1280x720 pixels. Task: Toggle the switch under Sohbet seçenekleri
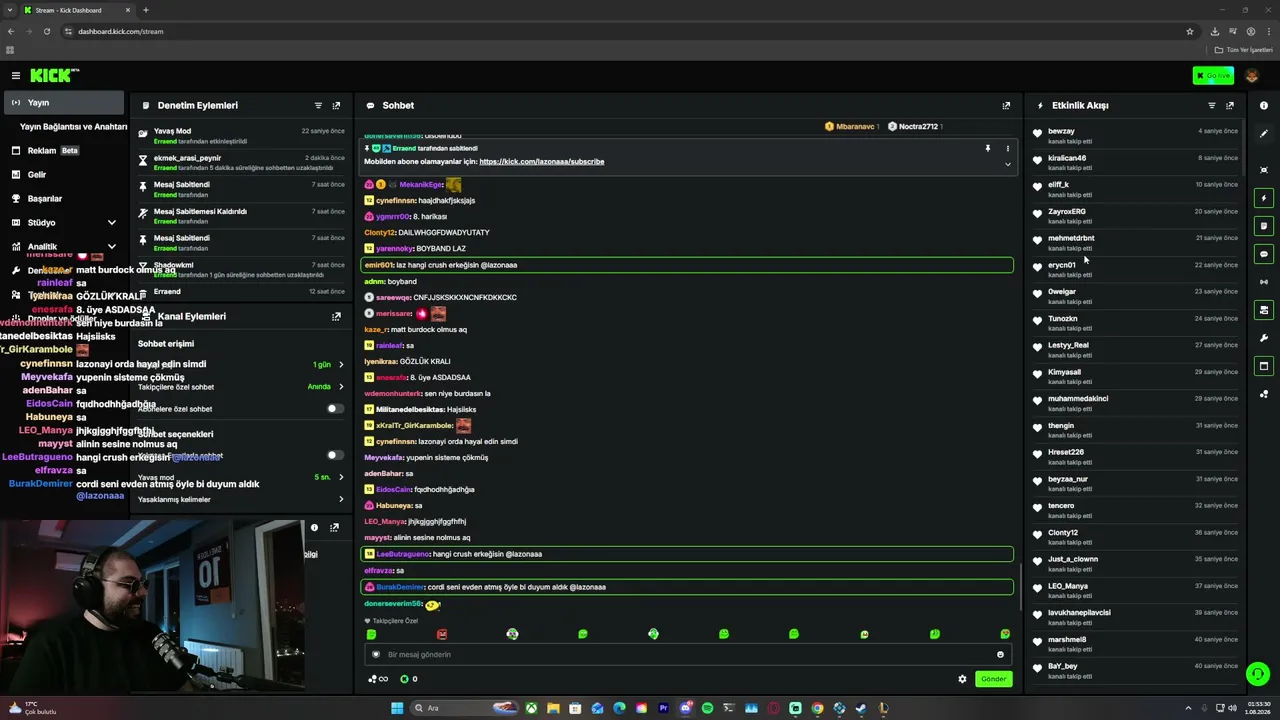335,455
